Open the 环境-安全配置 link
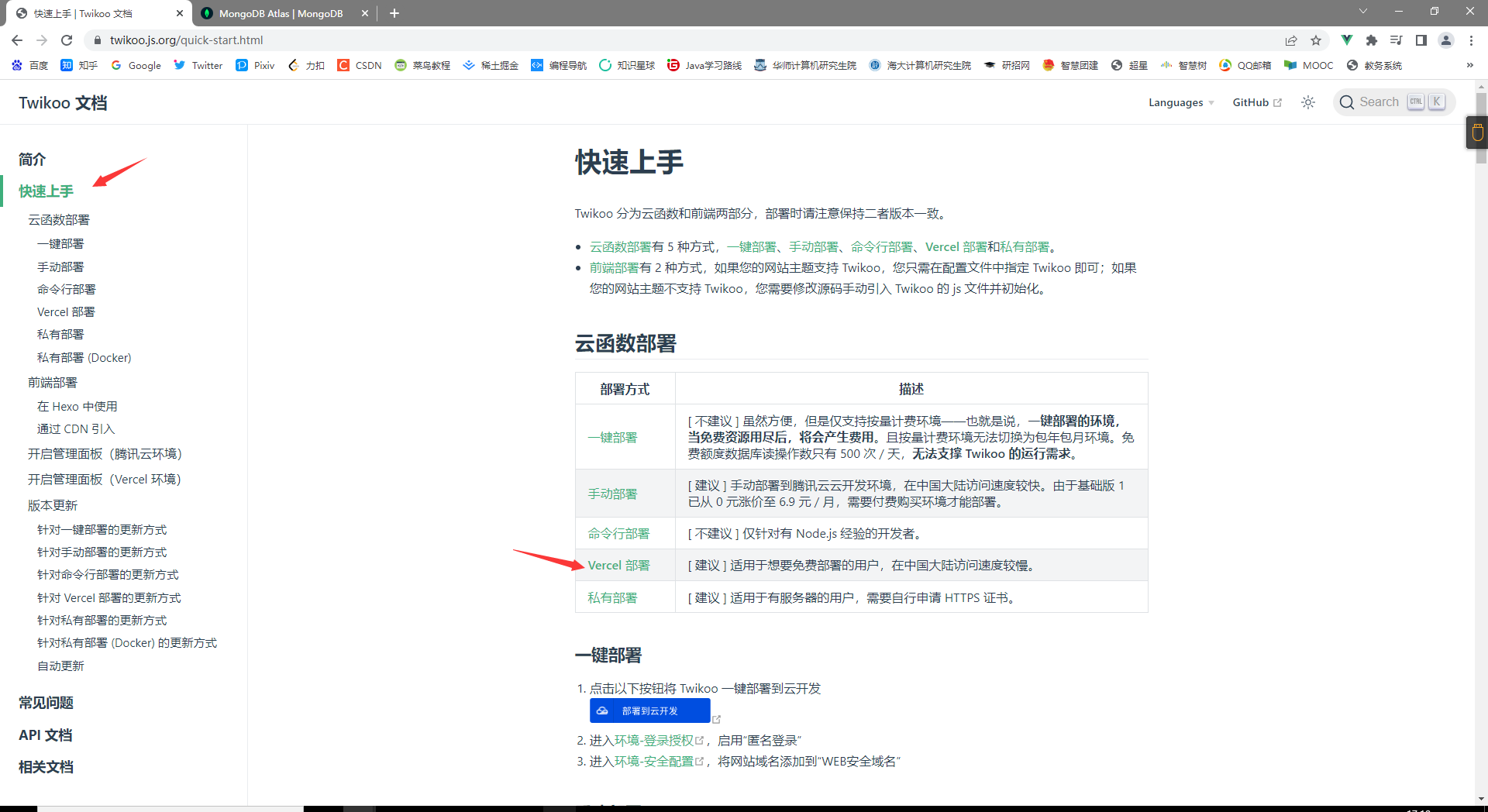Viewport: 1488px width, 812px height. tap(653, 761)
